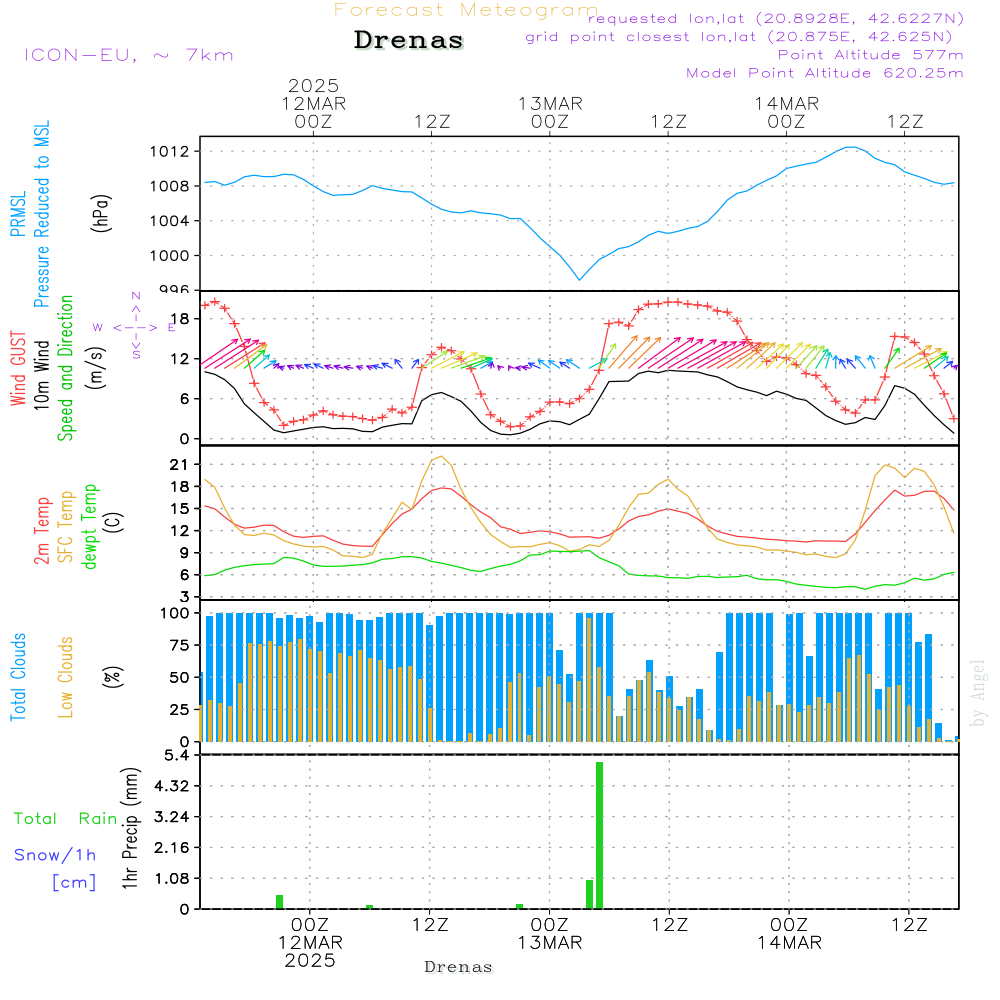The height and width of the screenshot is (1000, 1000).
Task: Click the 'Snow/1h' legend text
Action: [55, 855]
